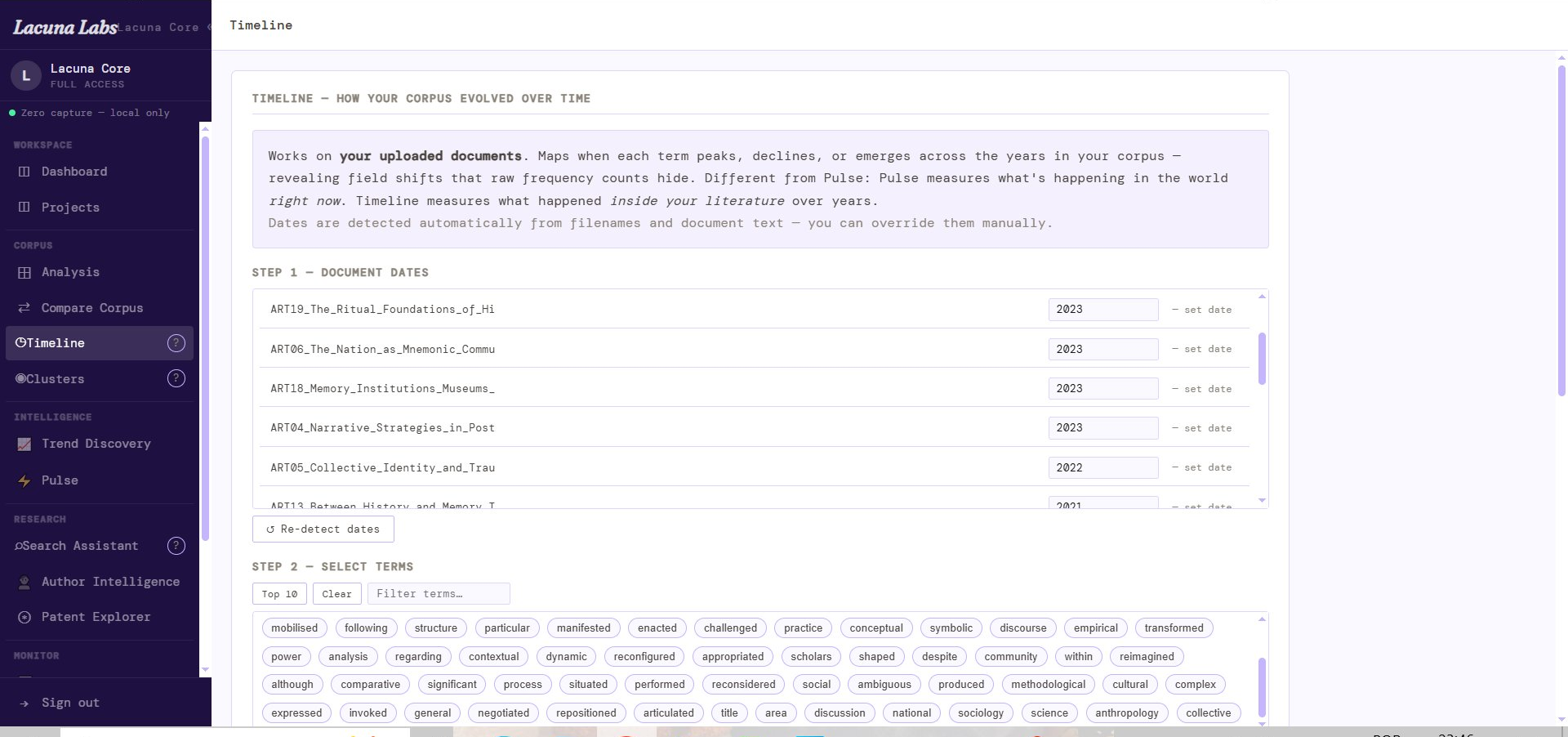Click the terms list scrollbar
Screen dimensions: 1568x737
[x=1262, y=686]
